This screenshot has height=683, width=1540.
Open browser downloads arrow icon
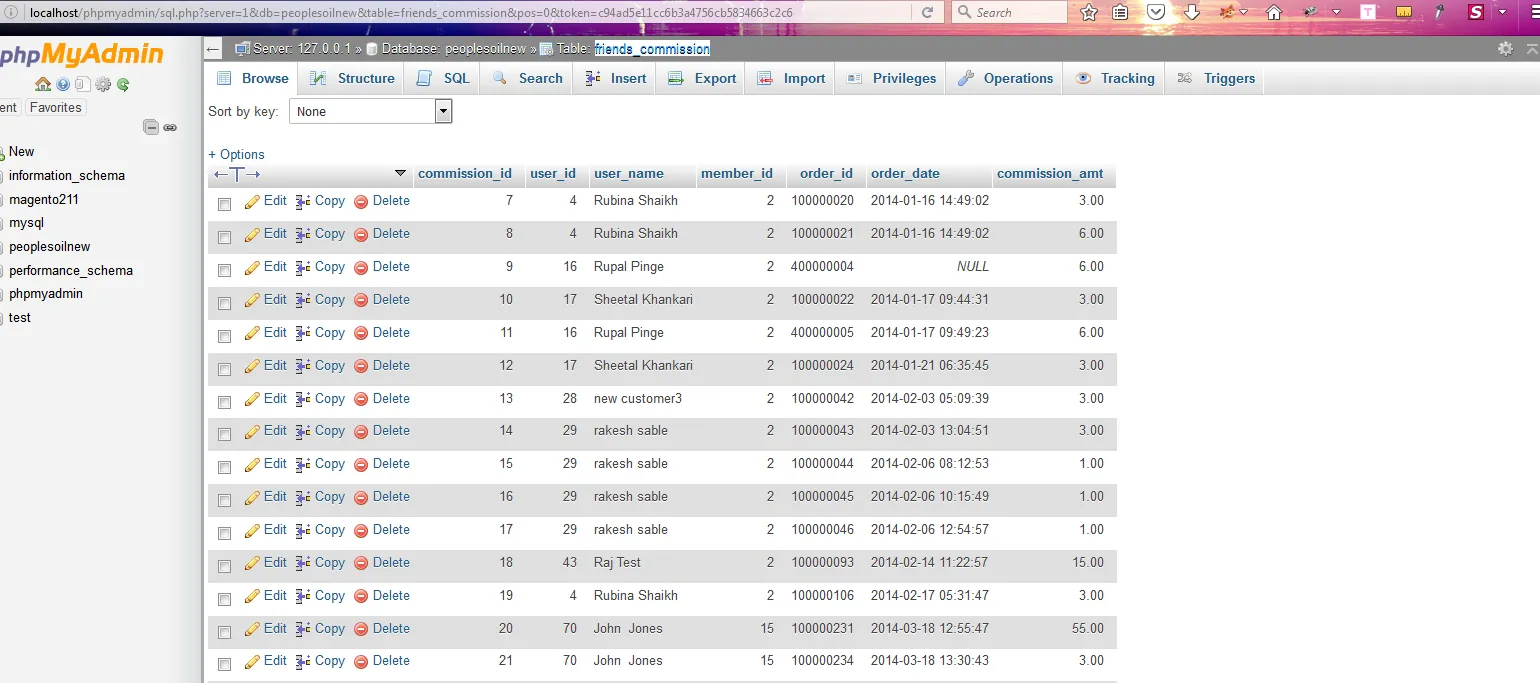pos(1191,12)
